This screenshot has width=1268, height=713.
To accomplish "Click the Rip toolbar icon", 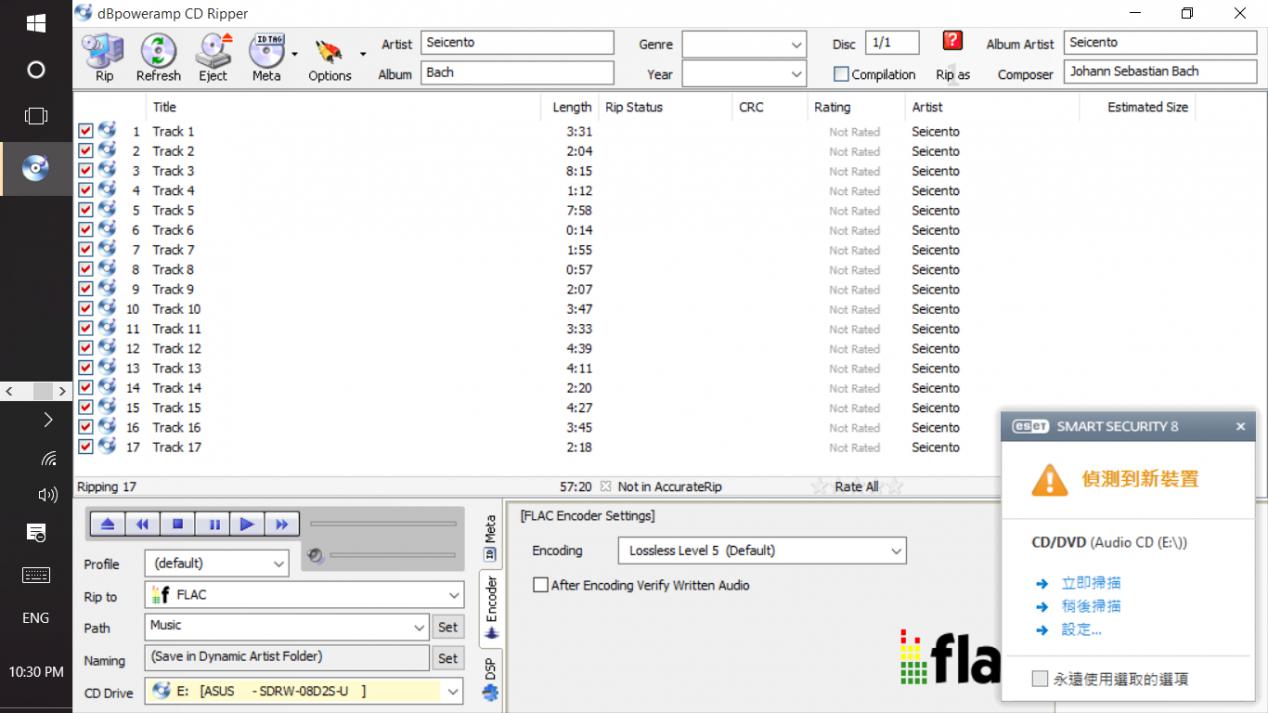I will click(103, 56).
